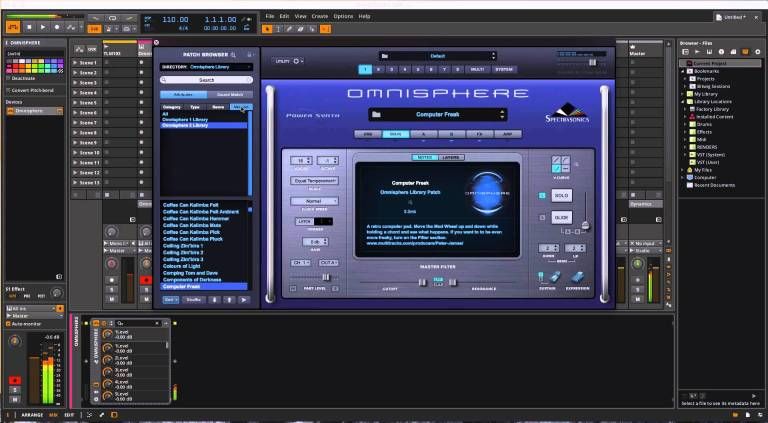Click the Utility gear icon in Omnisphere
This screenshot has height=423, width=768.
(x=296, y=61)
